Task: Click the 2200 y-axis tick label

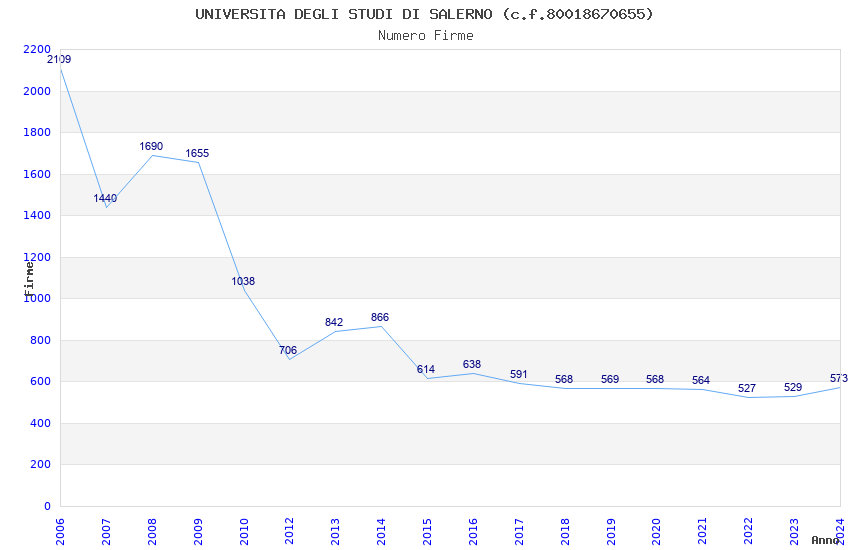Action: 37,50
